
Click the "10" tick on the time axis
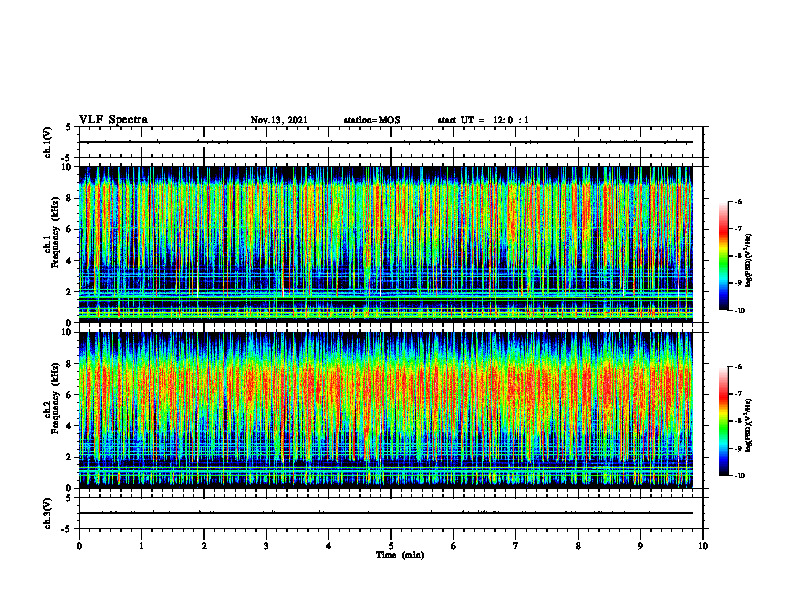[703, 546]
